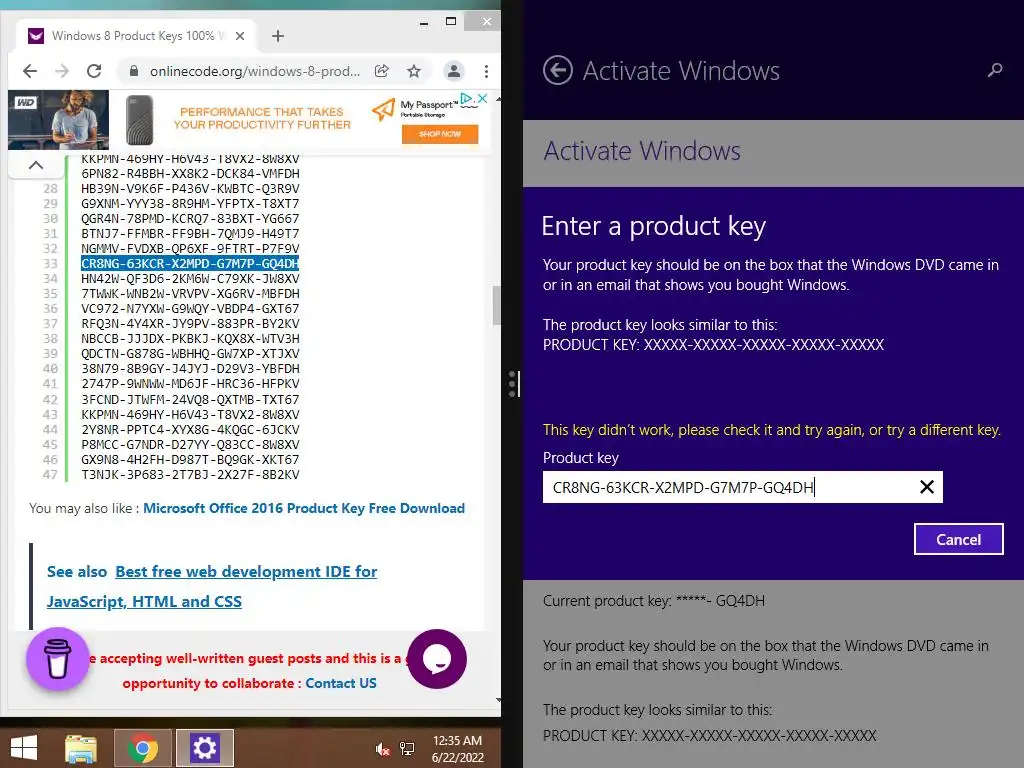Click purple coffee cup donate button
The image size is (1024, 768).
tap(57, 659)
